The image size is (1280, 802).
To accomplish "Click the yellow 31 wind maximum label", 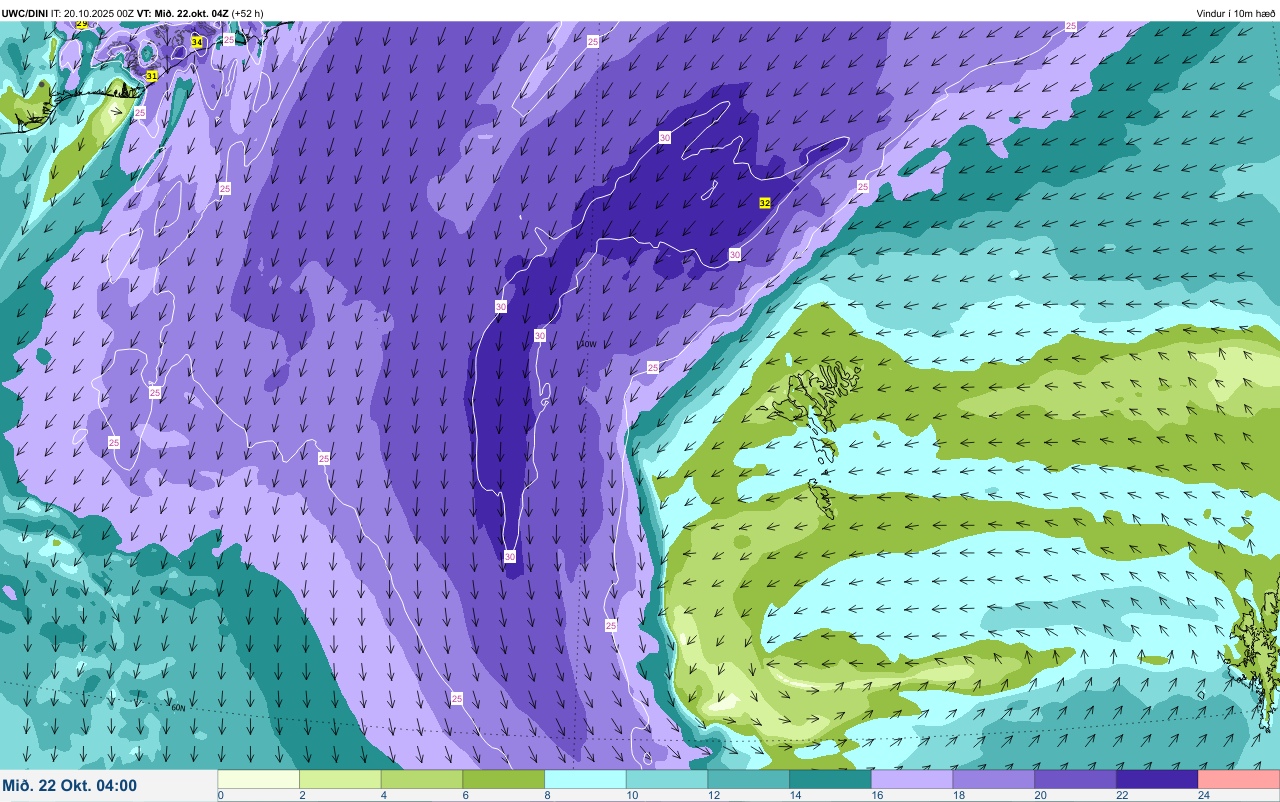I will tap(152, 76).
